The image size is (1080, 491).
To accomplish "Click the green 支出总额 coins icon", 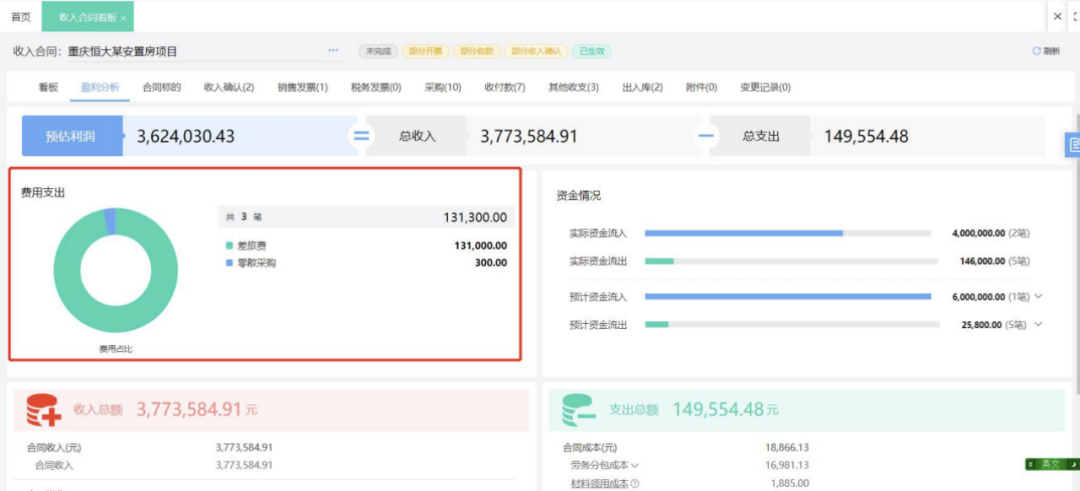I will coord(579,410).
